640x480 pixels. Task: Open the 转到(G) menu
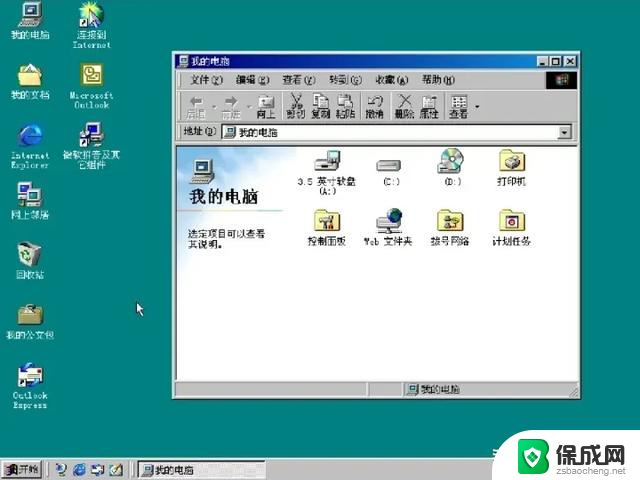click(x=345, y=80)
